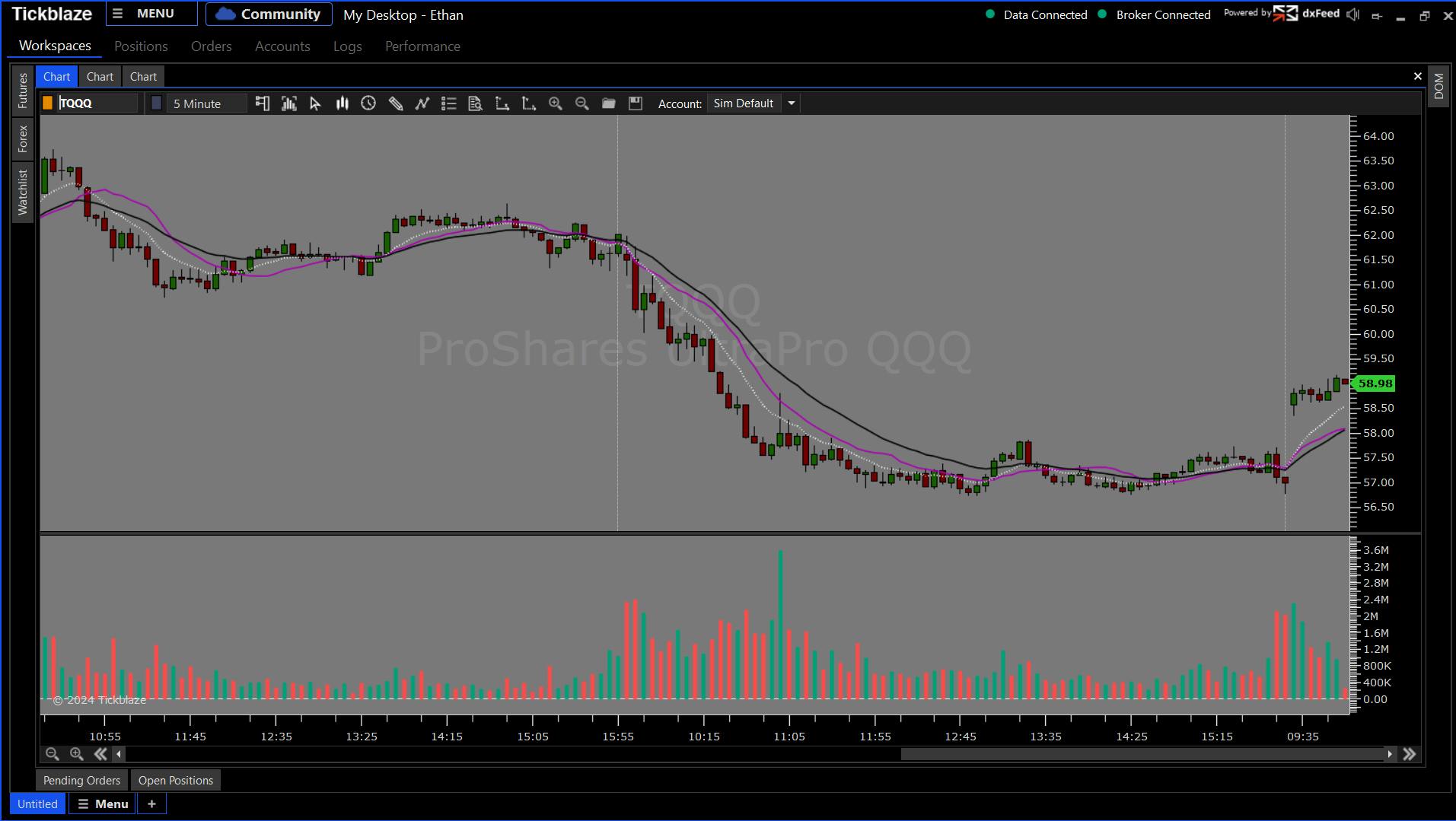Open the Orders tab
Screen dimensions: 1456x821
click(x=212, y=46)
